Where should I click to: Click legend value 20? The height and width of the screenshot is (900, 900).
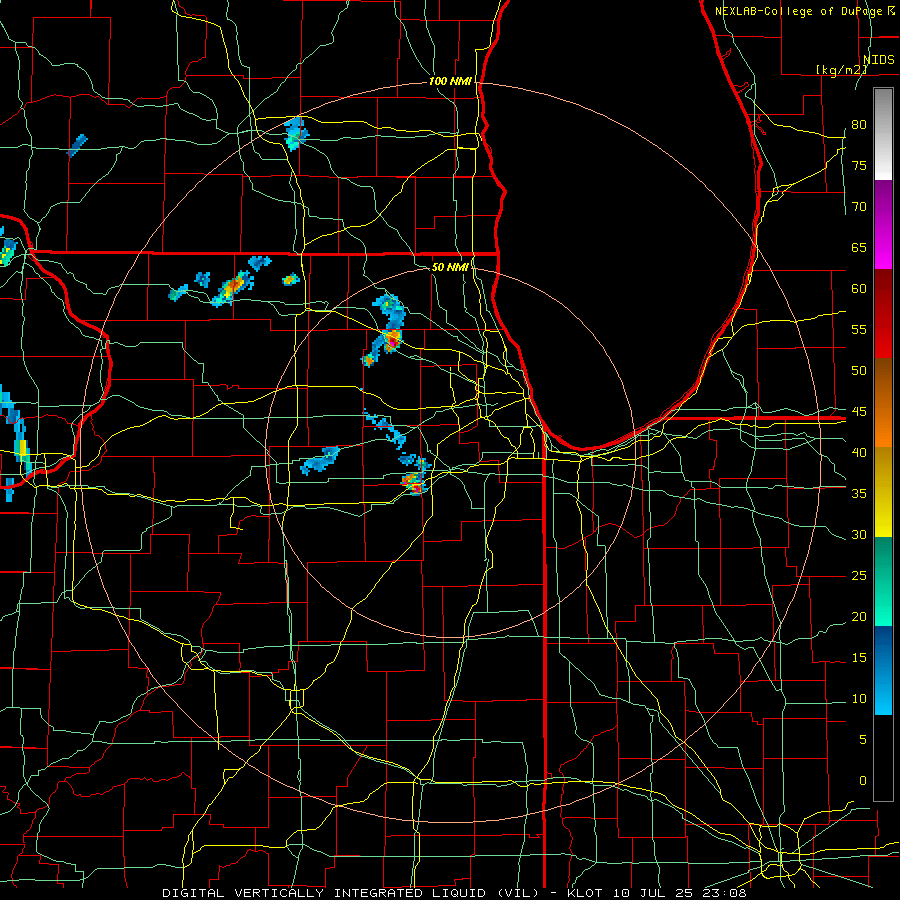coord(859,616)
